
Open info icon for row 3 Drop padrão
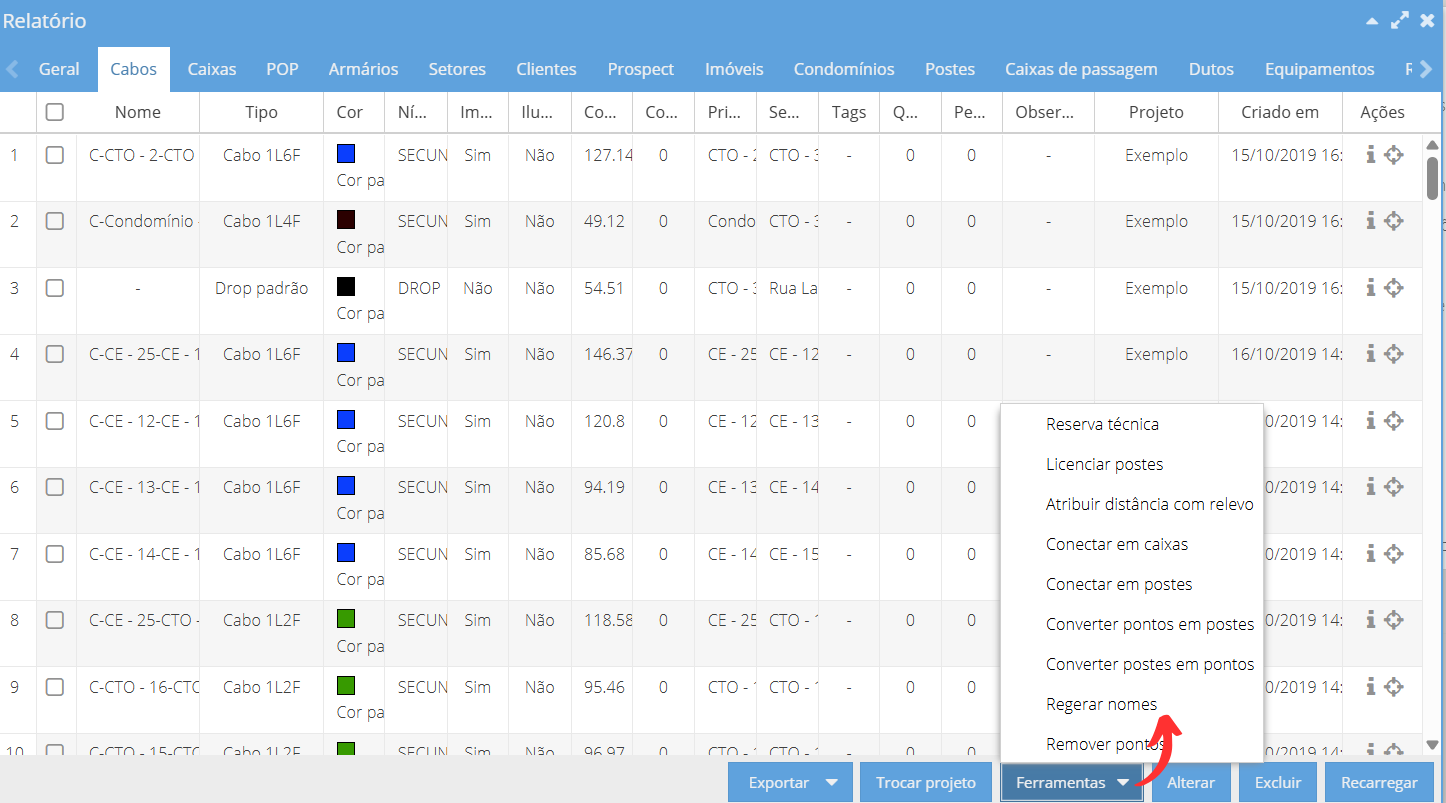tap(1371, 288)
